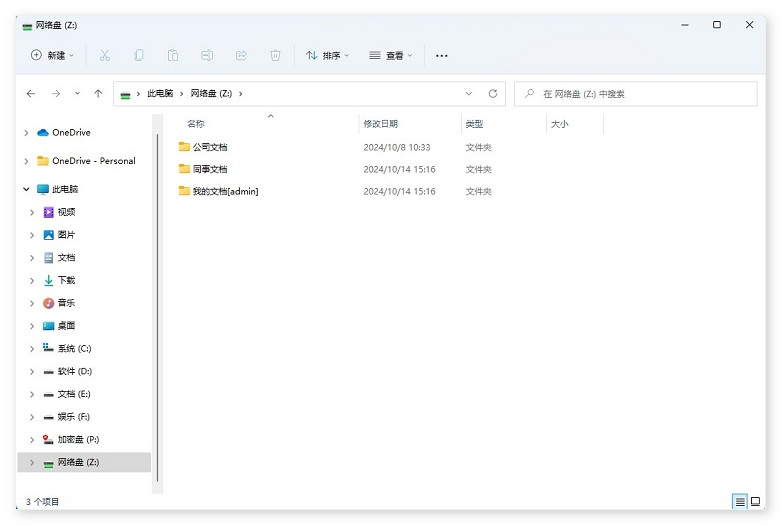Image resolution: width=782 pixels, height=526 pixels.
Task: Click the Delete trash icon
Action: 275,55
